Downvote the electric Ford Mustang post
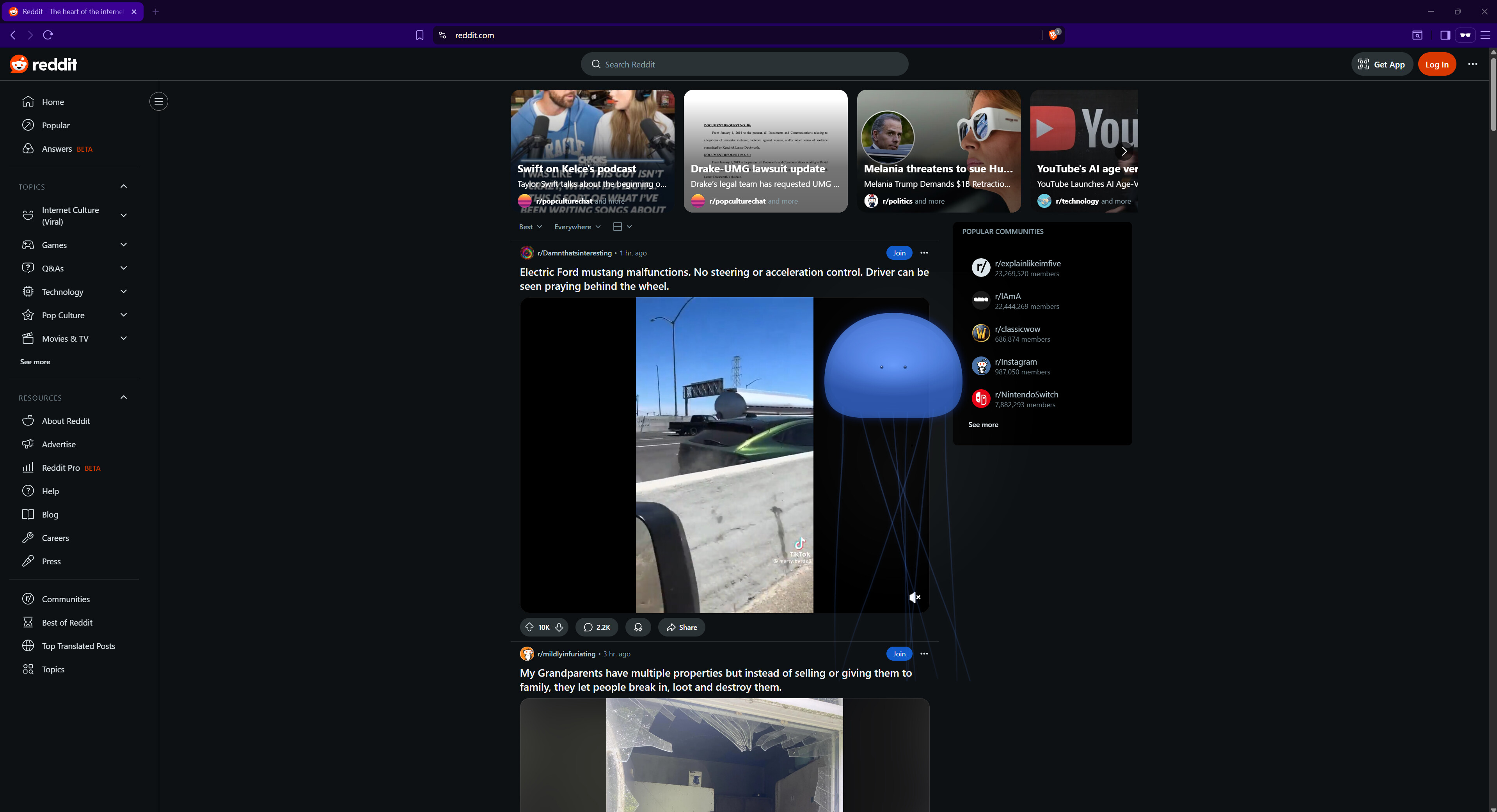The image size is (1497, 812). (559, 627)
